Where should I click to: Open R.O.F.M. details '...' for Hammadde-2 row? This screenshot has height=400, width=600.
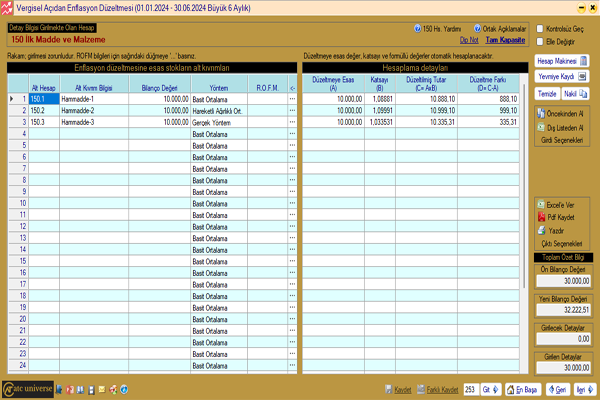coord(292,110)
